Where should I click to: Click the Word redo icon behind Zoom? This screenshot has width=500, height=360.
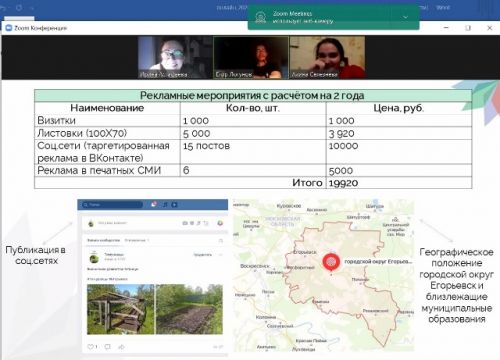coord(19,7)
